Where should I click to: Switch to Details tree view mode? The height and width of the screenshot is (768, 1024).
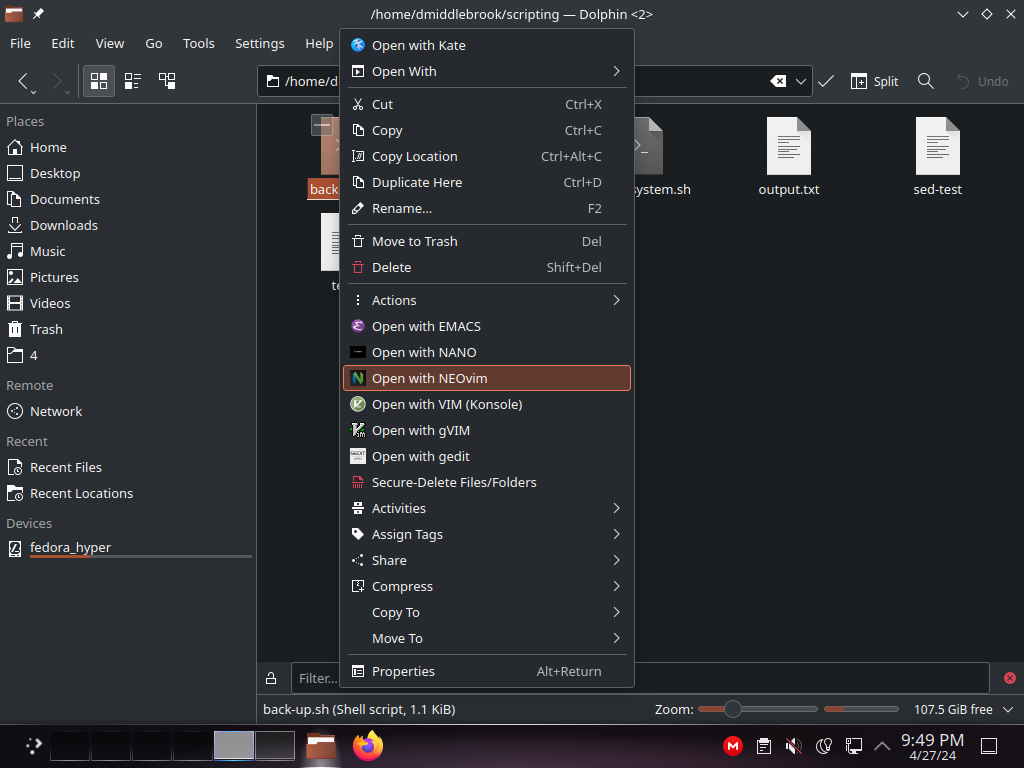167,81
